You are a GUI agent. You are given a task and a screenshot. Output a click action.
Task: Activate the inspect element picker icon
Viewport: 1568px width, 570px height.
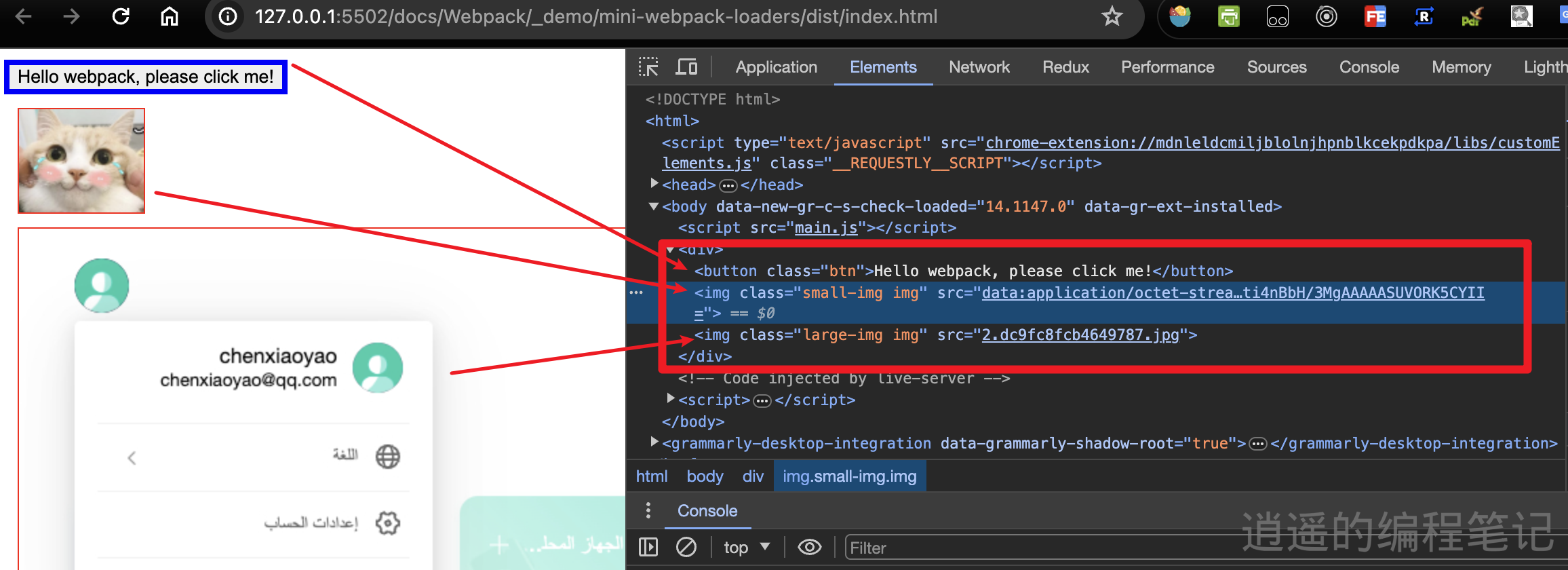point(648,67)
